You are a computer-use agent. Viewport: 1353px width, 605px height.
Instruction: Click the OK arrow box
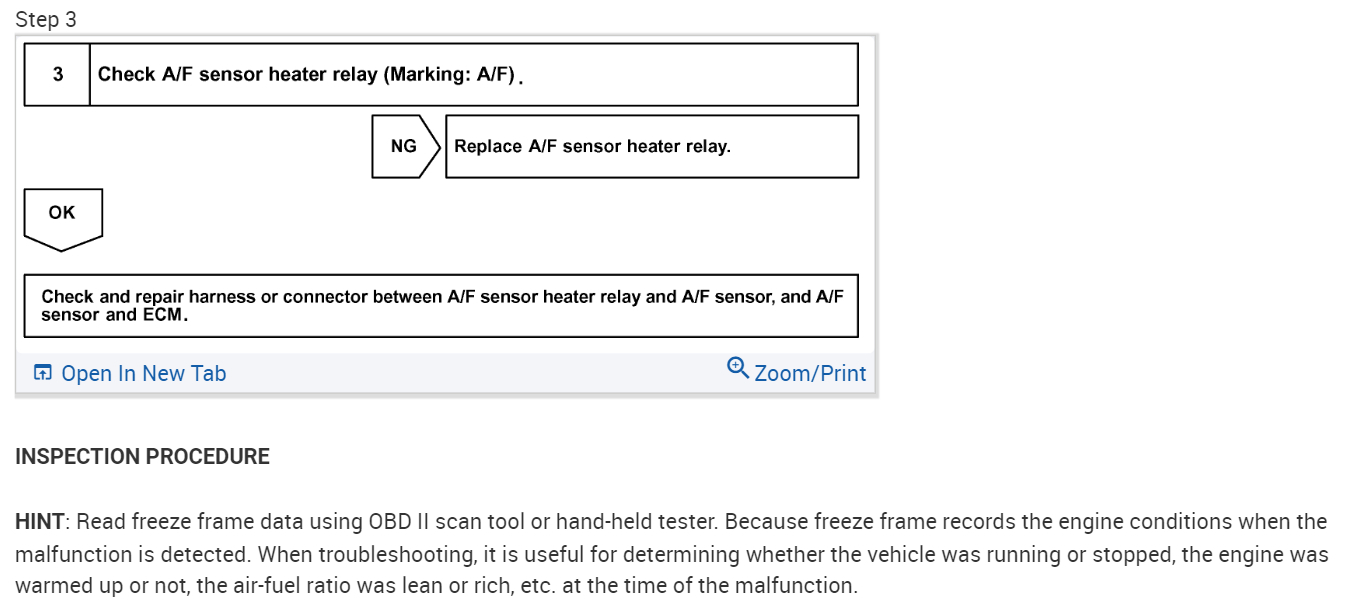[x=62, y=214]
